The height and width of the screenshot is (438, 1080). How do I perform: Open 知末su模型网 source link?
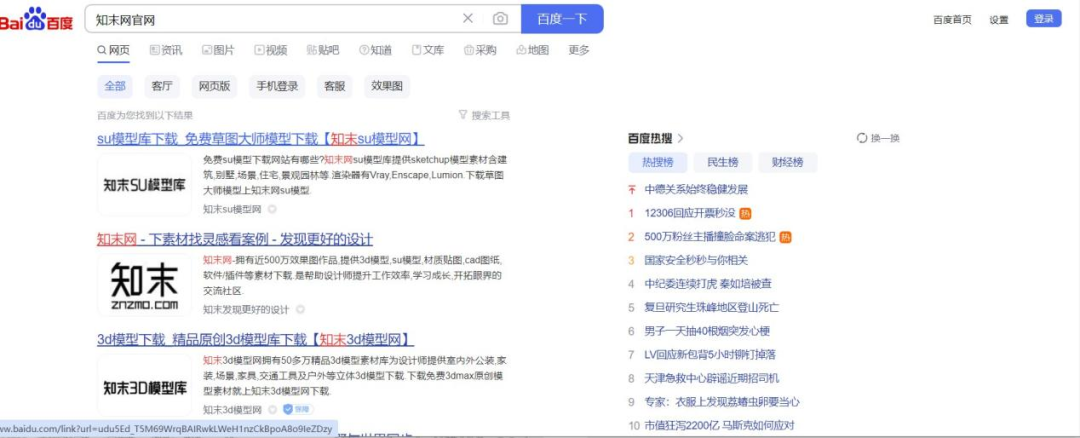tap(232, 209)
